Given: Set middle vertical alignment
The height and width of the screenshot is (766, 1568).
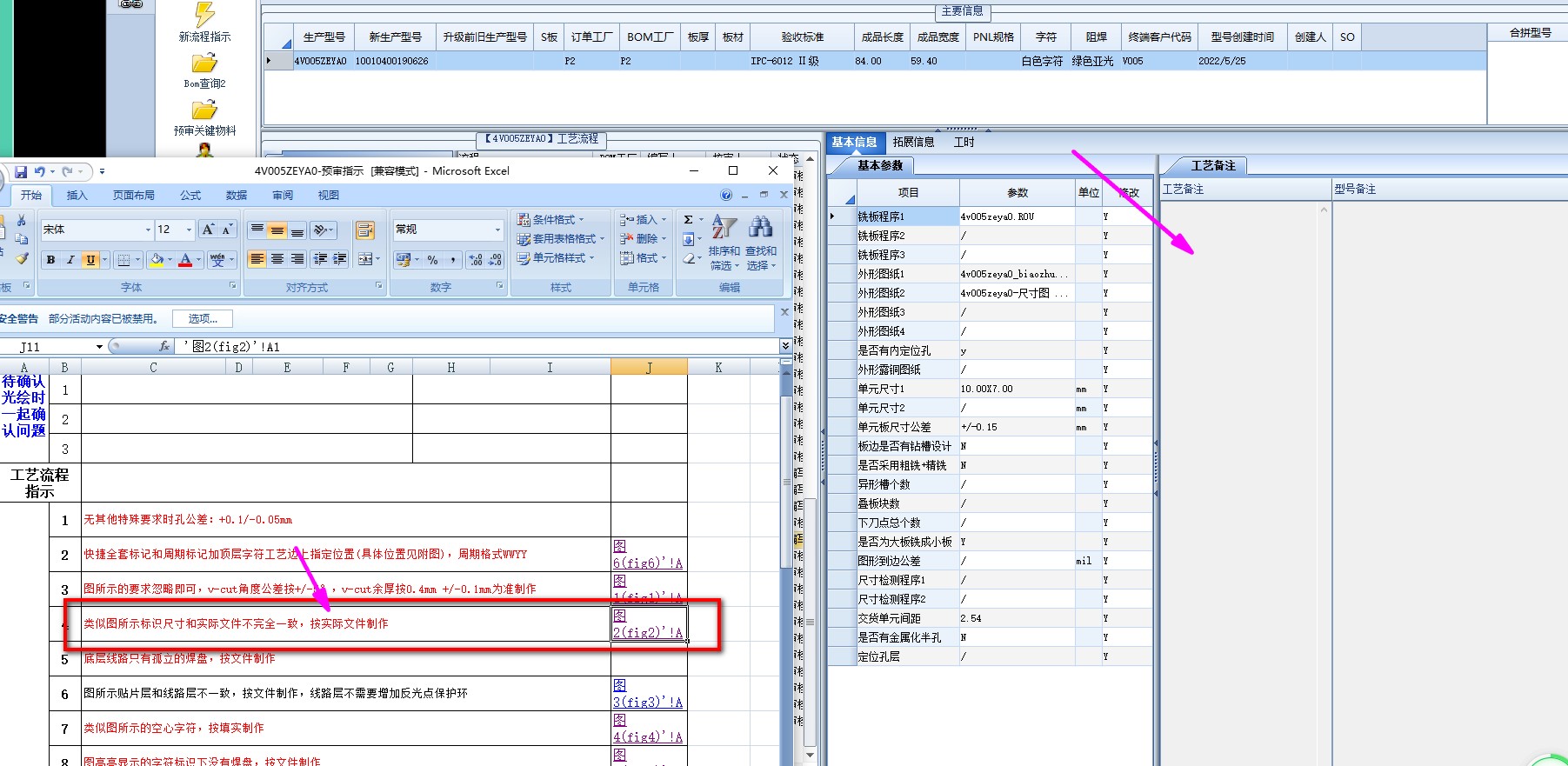Looking at the screenshot, I should 277,230.
